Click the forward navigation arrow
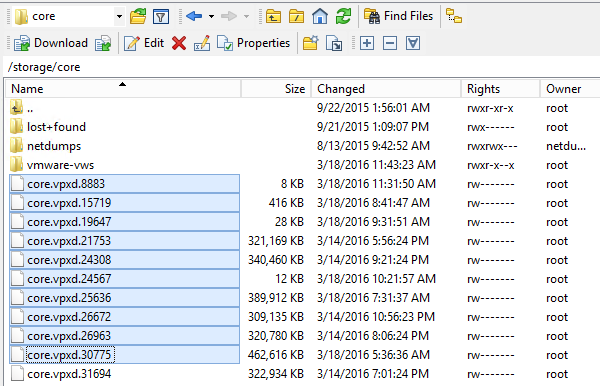The image size is (600, 386). pyautogui.click(x=229, y=16)
